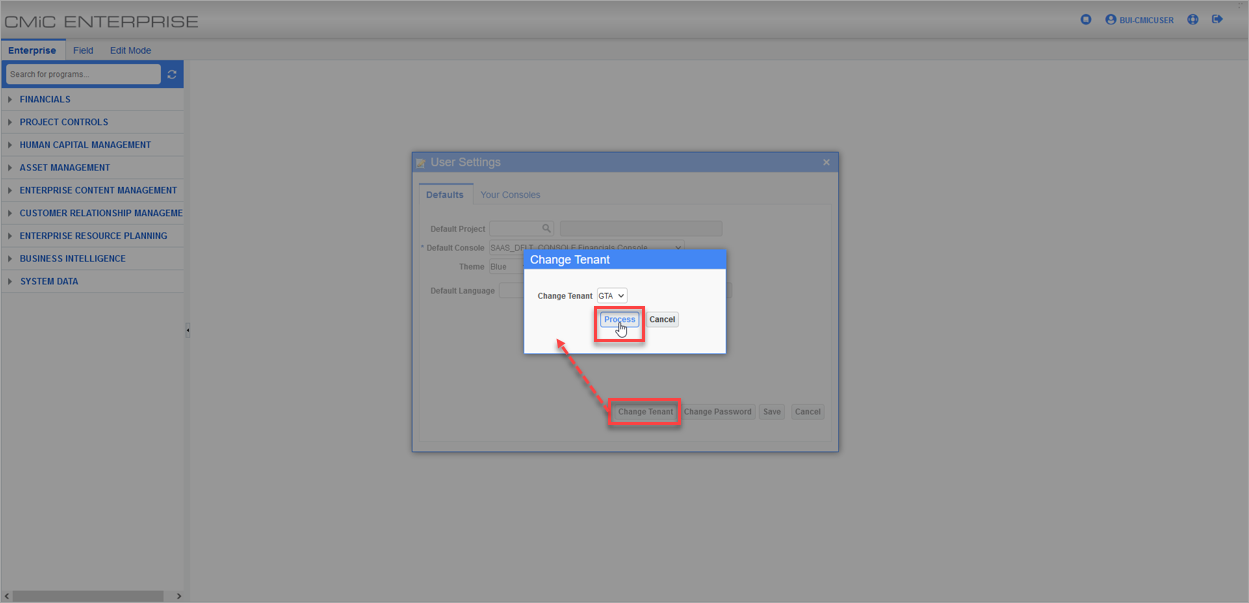Expand HUMAN CAPITAL MANAGEMENT
The image size is (1249, 603).
point(10,145)
